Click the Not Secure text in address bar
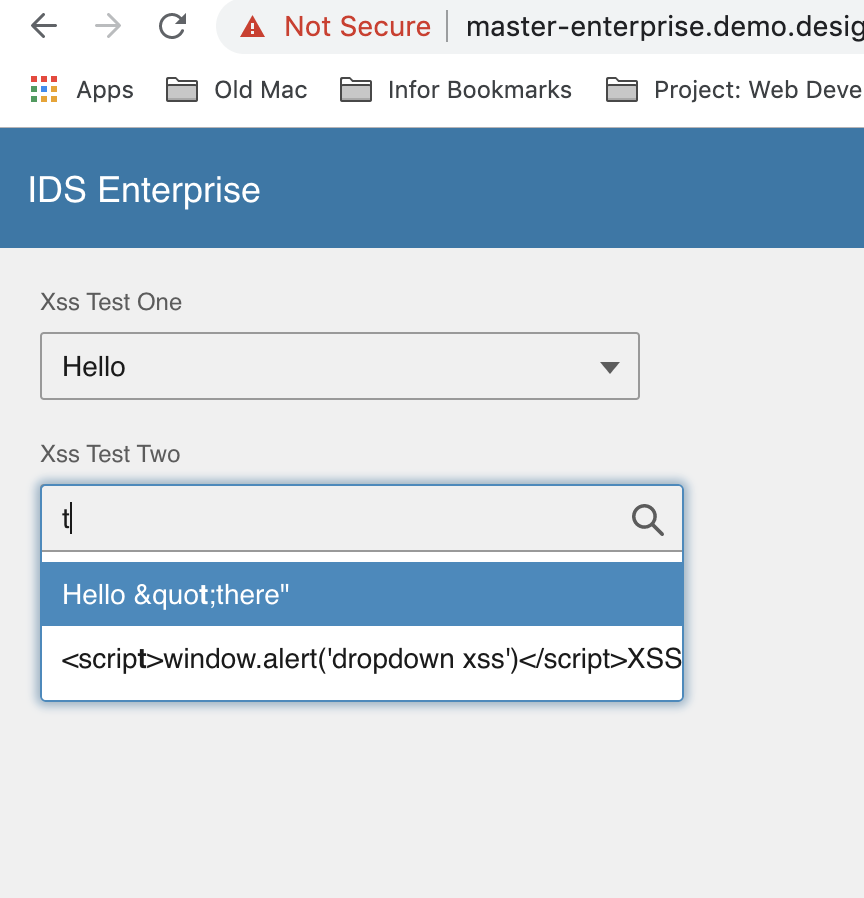 tap(357, 27)
